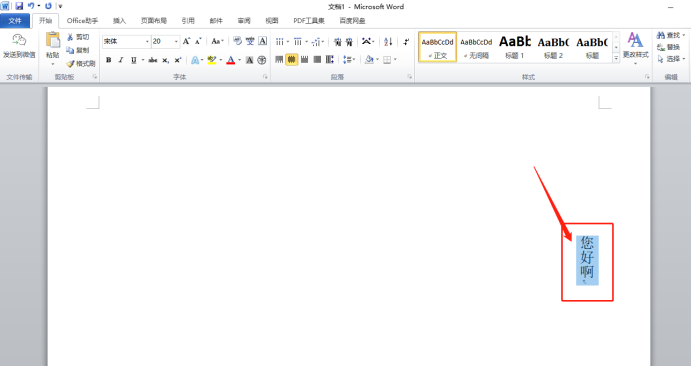Click the Enclose Characters circled icon
The image size is (691, 366).
[262, 60]
